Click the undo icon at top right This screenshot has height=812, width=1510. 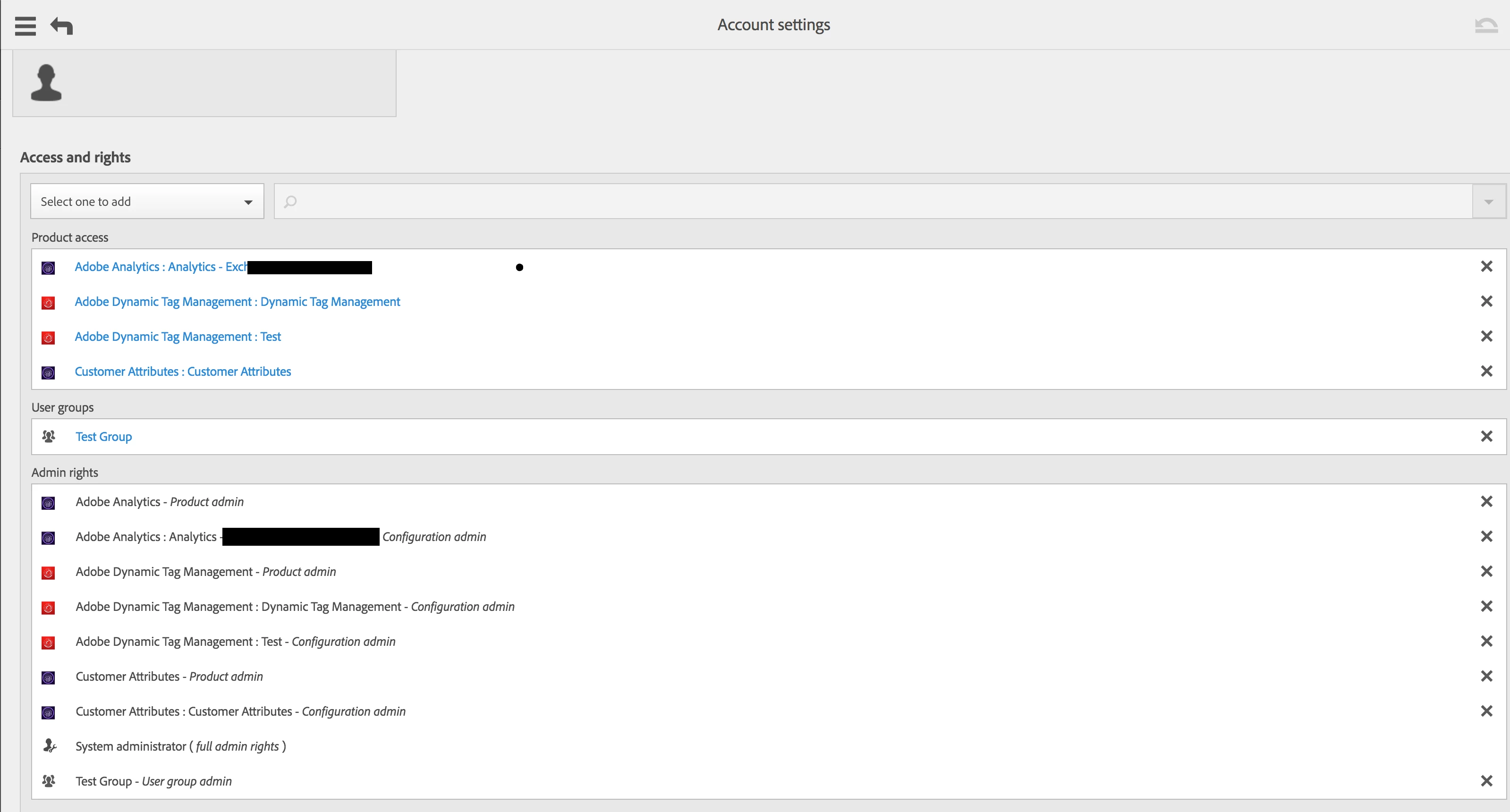point(1485,25)
